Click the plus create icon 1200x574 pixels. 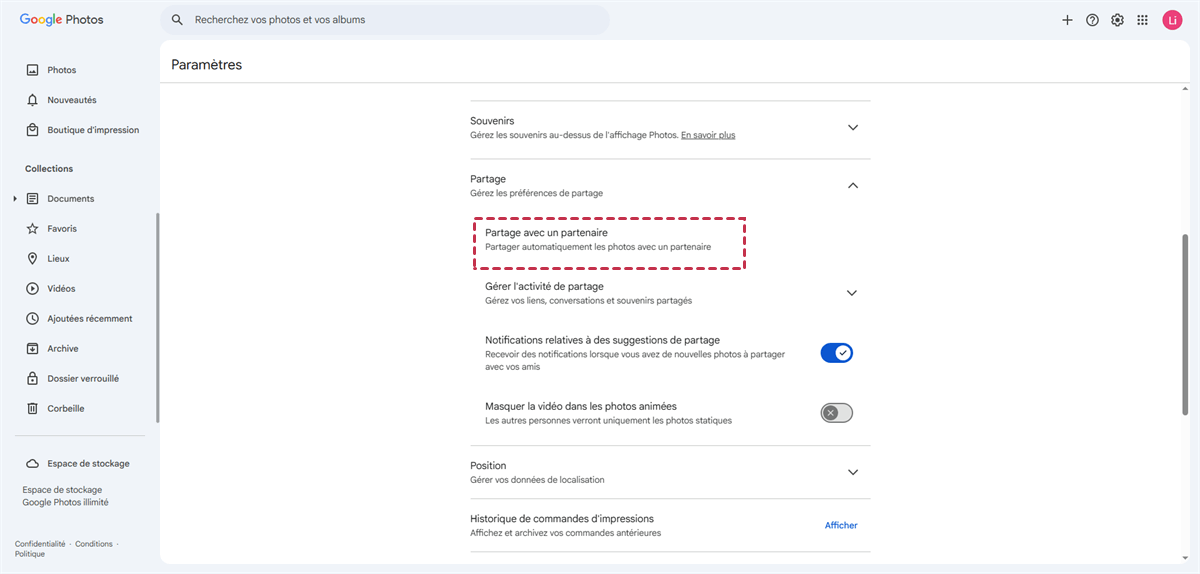point(1067,20)
